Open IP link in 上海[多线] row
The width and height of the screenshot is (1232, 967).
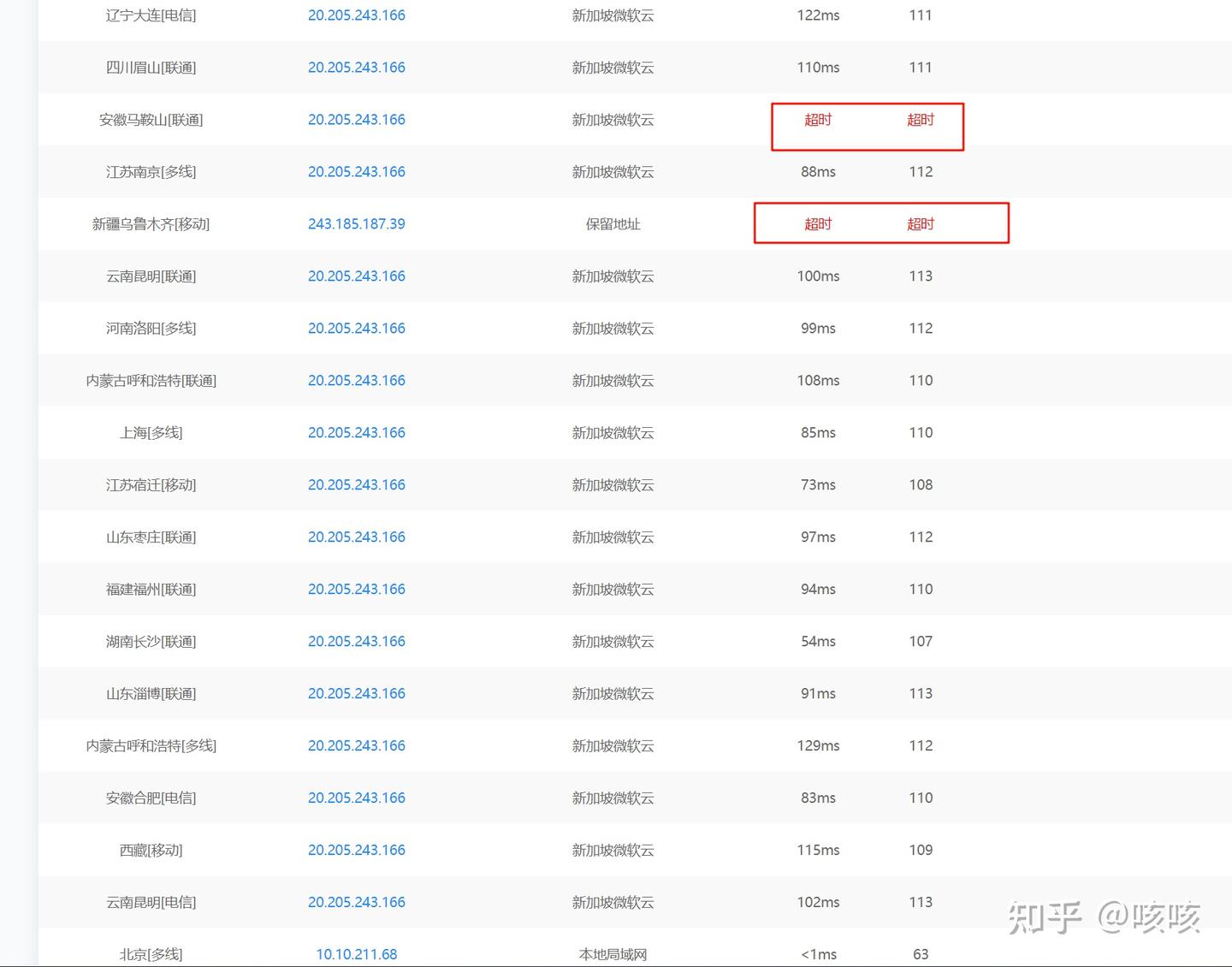pos(357,433)
